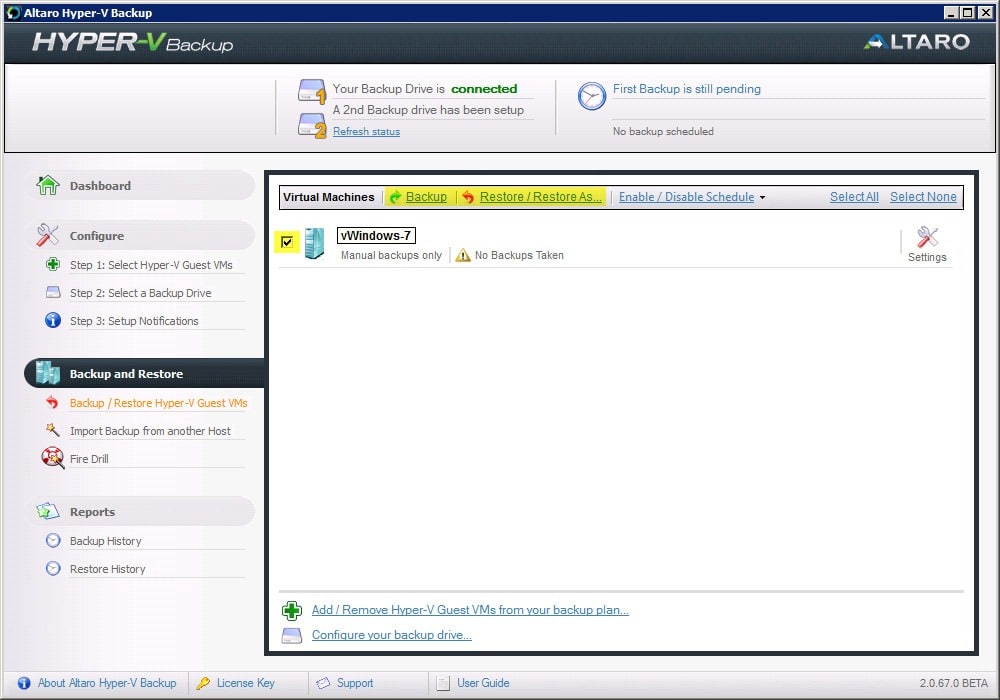This screenshot has height=700, width=1000.
Task: Click the Restore History clock icon
Action: (x=53, y=568)
